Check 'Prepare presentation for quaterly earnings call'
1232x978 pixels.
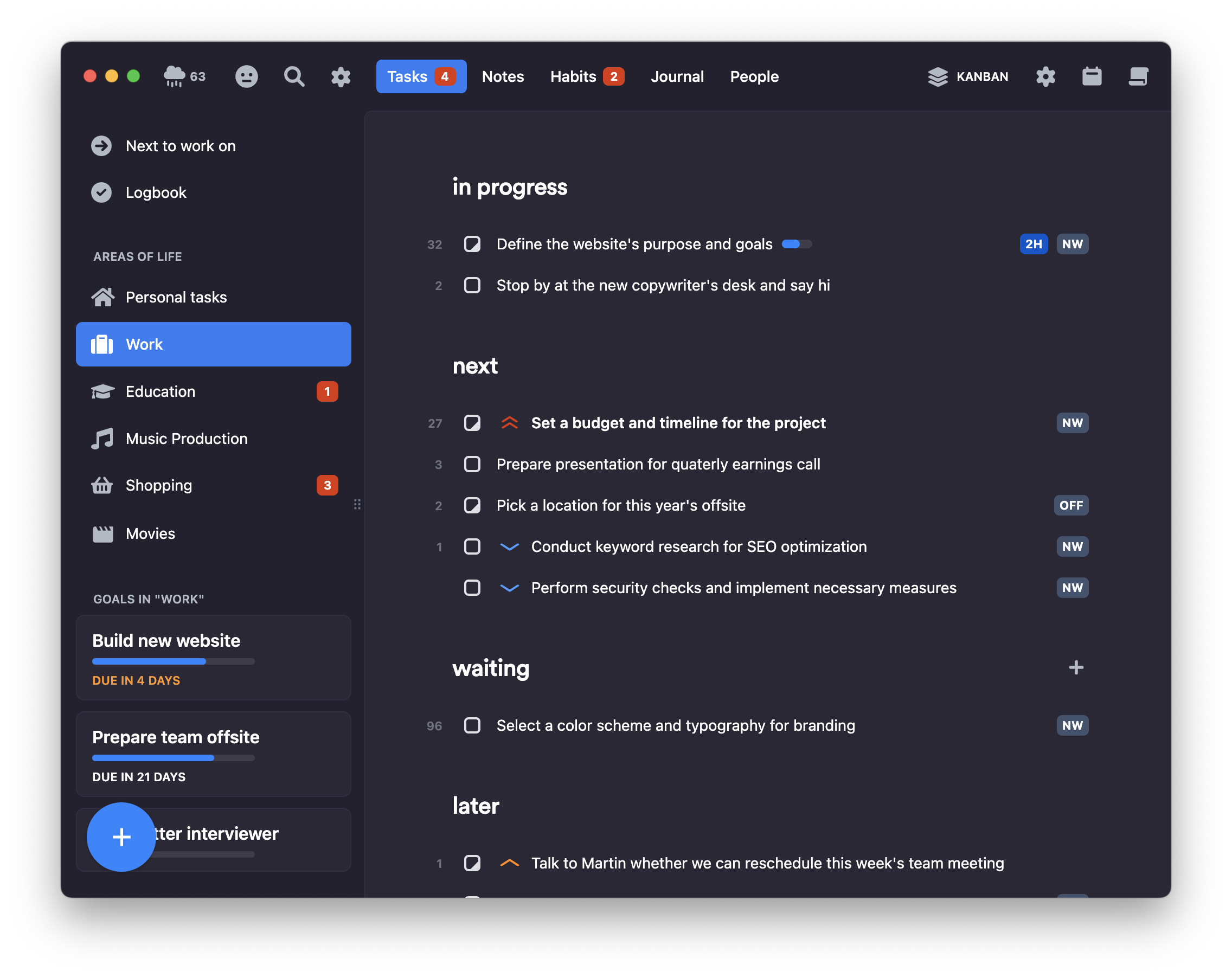pos(472,464)
